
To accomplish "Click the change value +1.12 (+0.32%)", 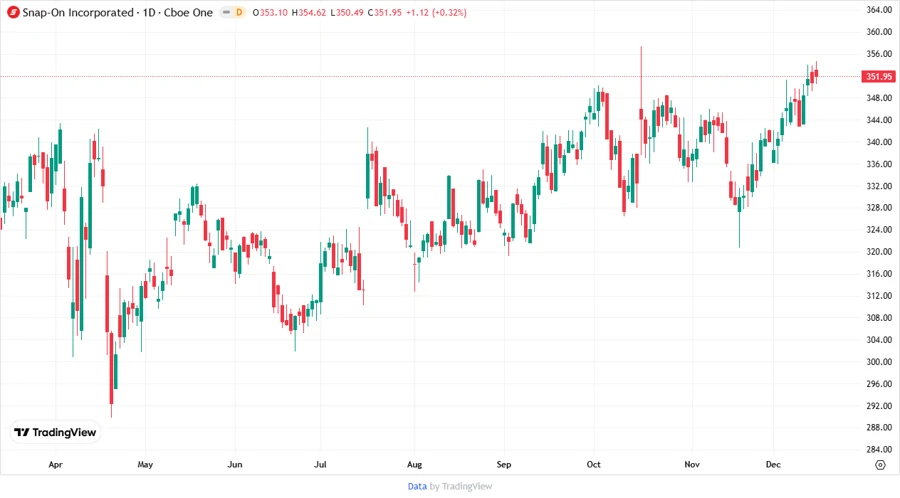I will [436, 12].
